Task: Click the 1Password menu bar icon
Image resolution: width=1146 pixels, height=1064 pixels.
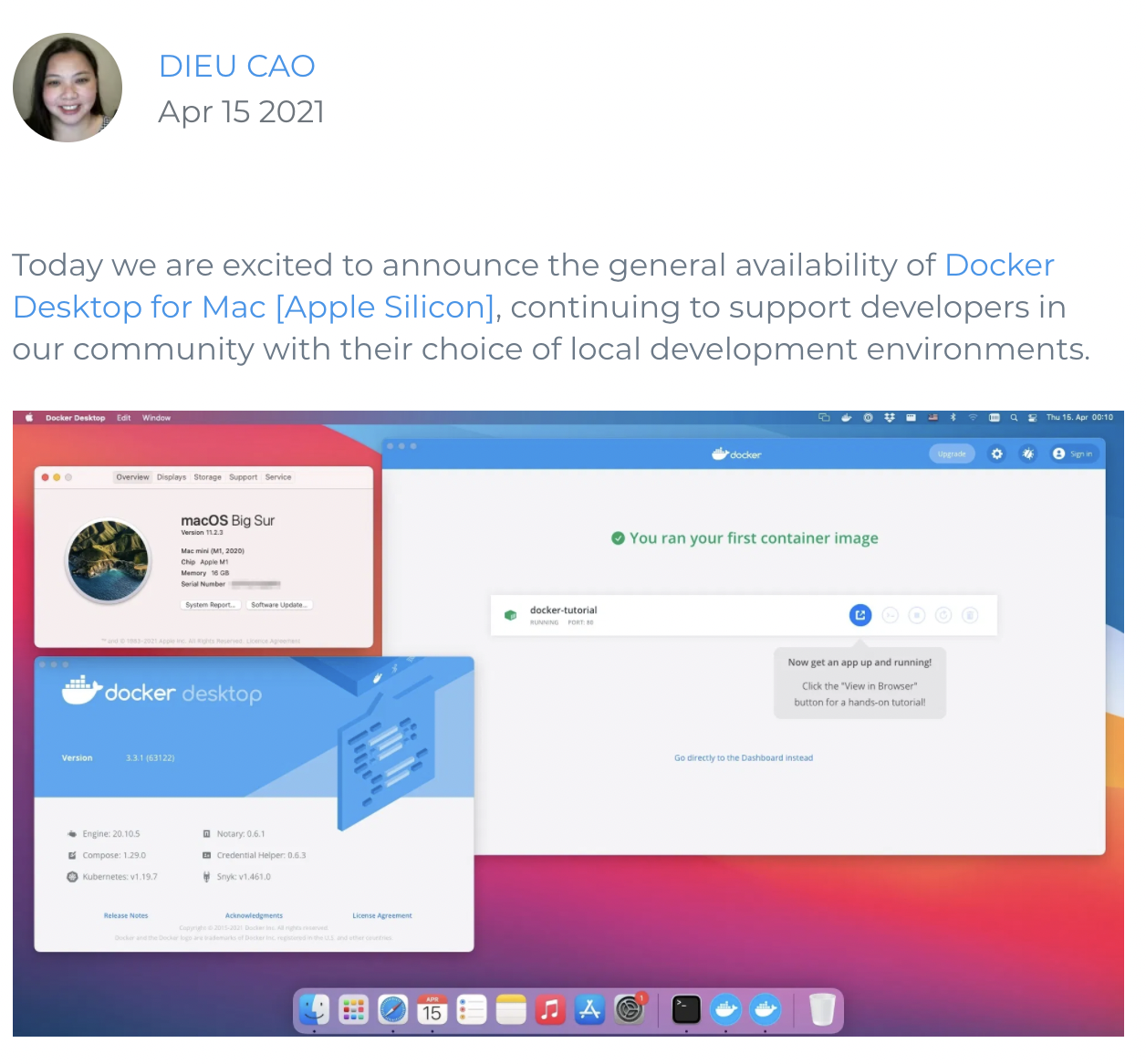Action: tap(868, 418)
